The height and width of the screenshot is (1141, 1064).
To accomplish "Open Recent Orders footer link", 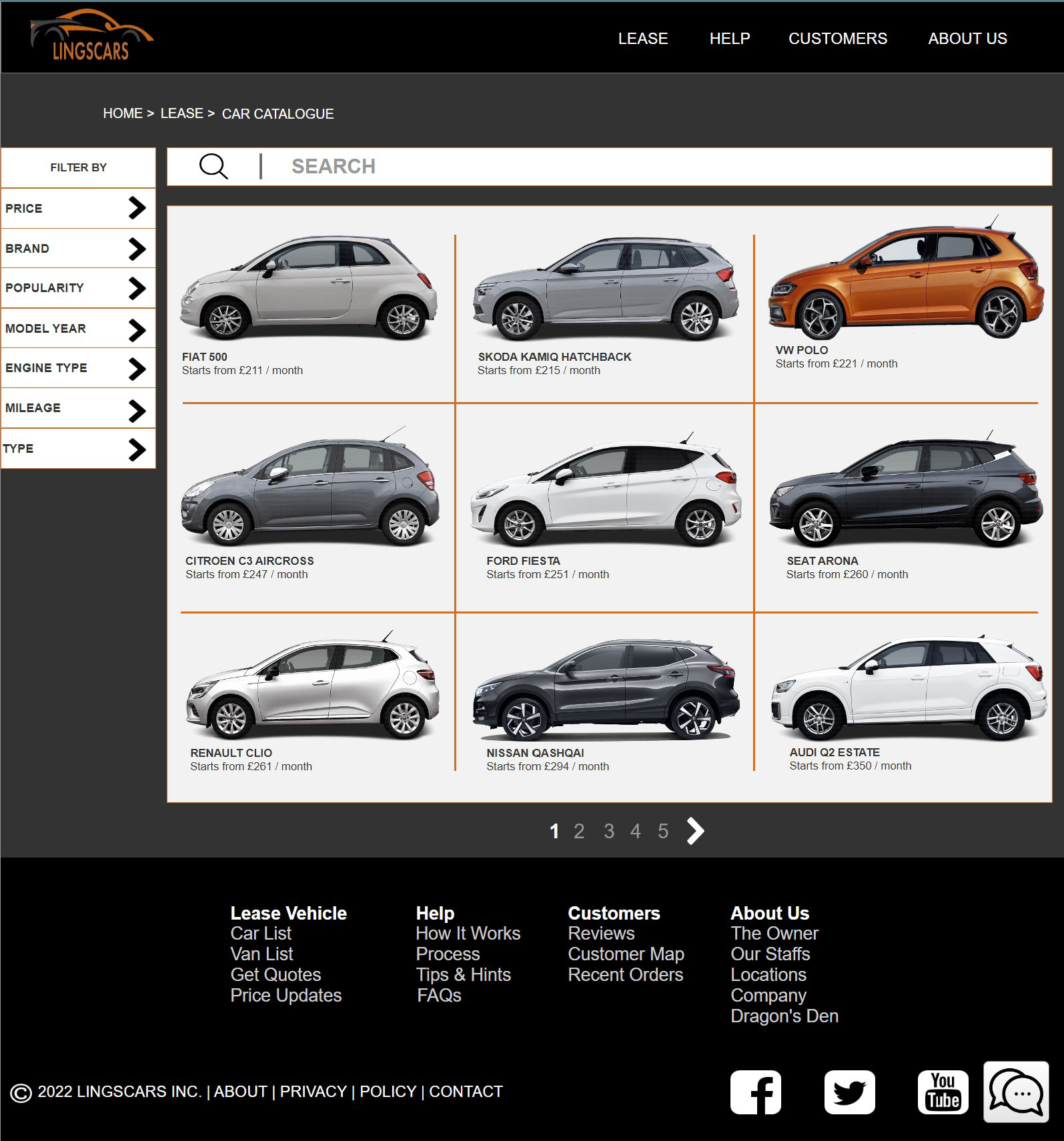I will pos(625,975).
